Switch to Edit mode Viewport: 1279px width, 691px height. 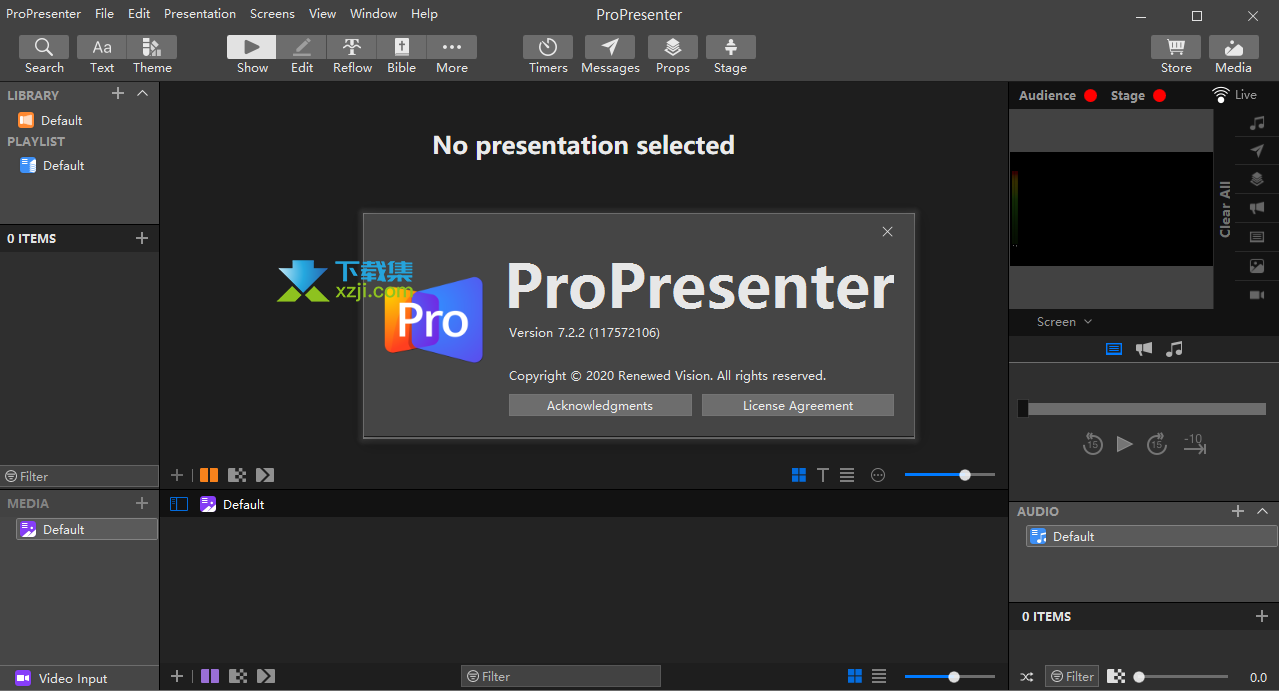click(302, 55)
